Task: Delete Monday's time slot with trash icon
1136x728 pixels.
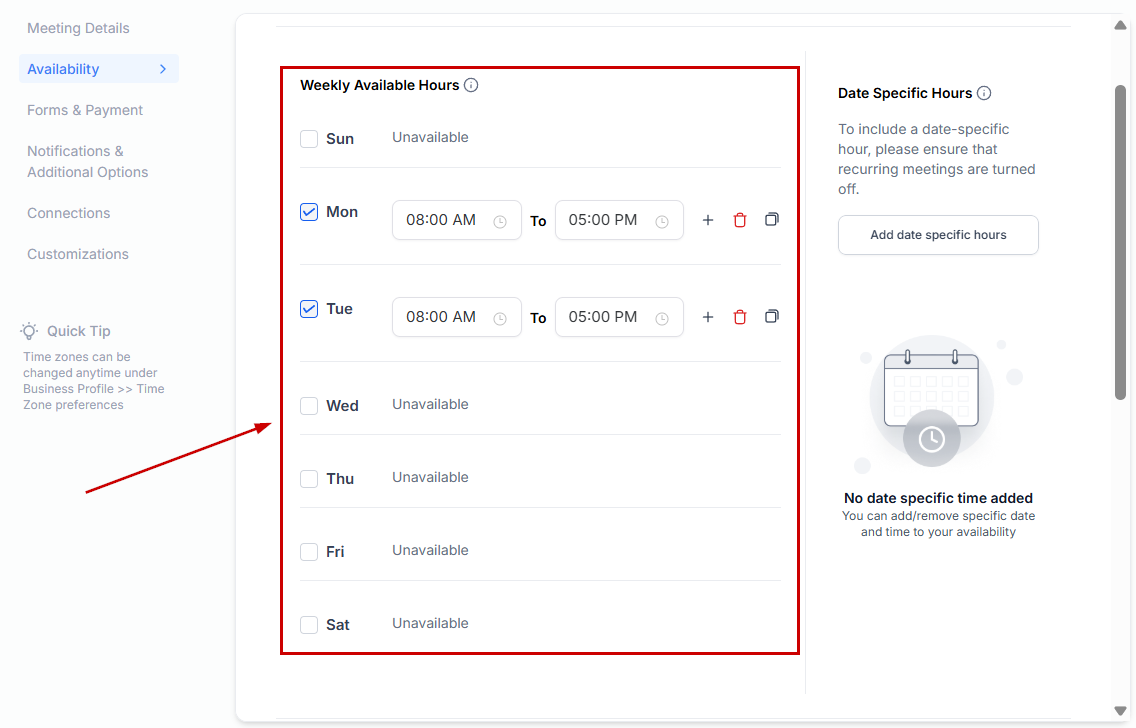Action: tap(740, 220)
